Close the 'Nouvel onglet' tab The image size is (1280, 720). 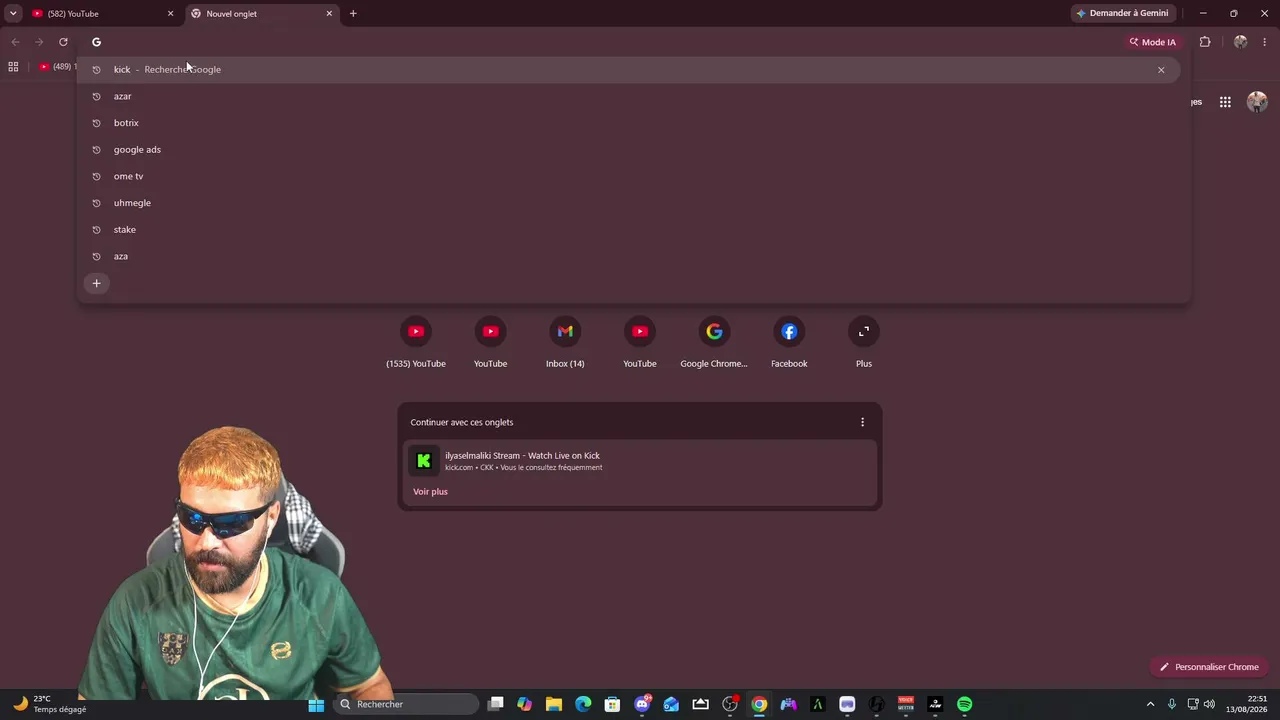[x=329, y=14]
